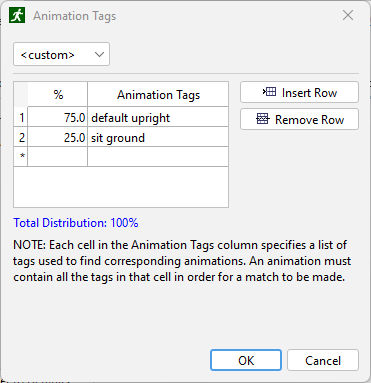Select the 75.0 percent cell

[x=57, y=117]
